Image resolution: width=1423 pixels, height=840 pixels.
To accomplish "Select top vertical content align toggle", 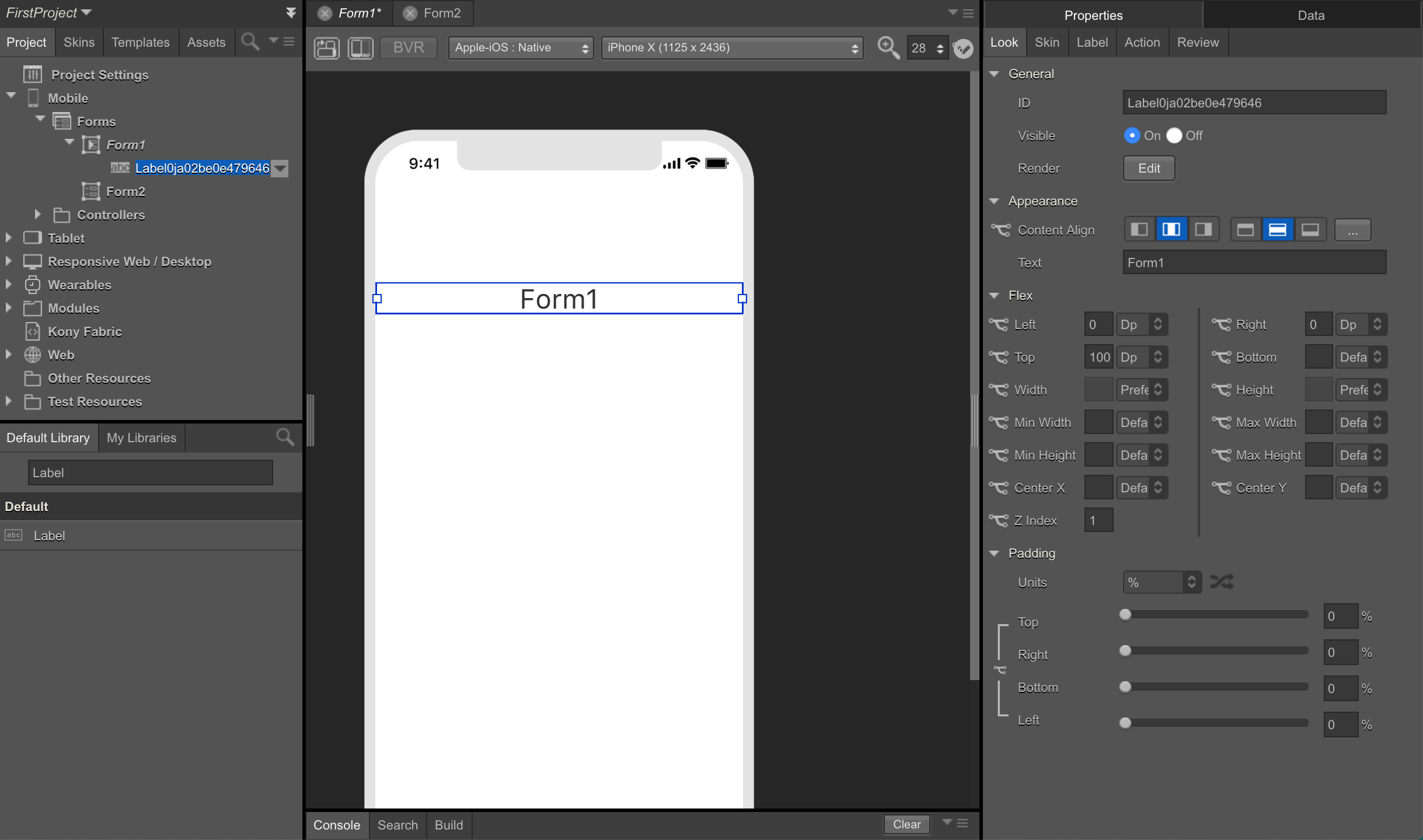I will click(x=1245, y=230).
